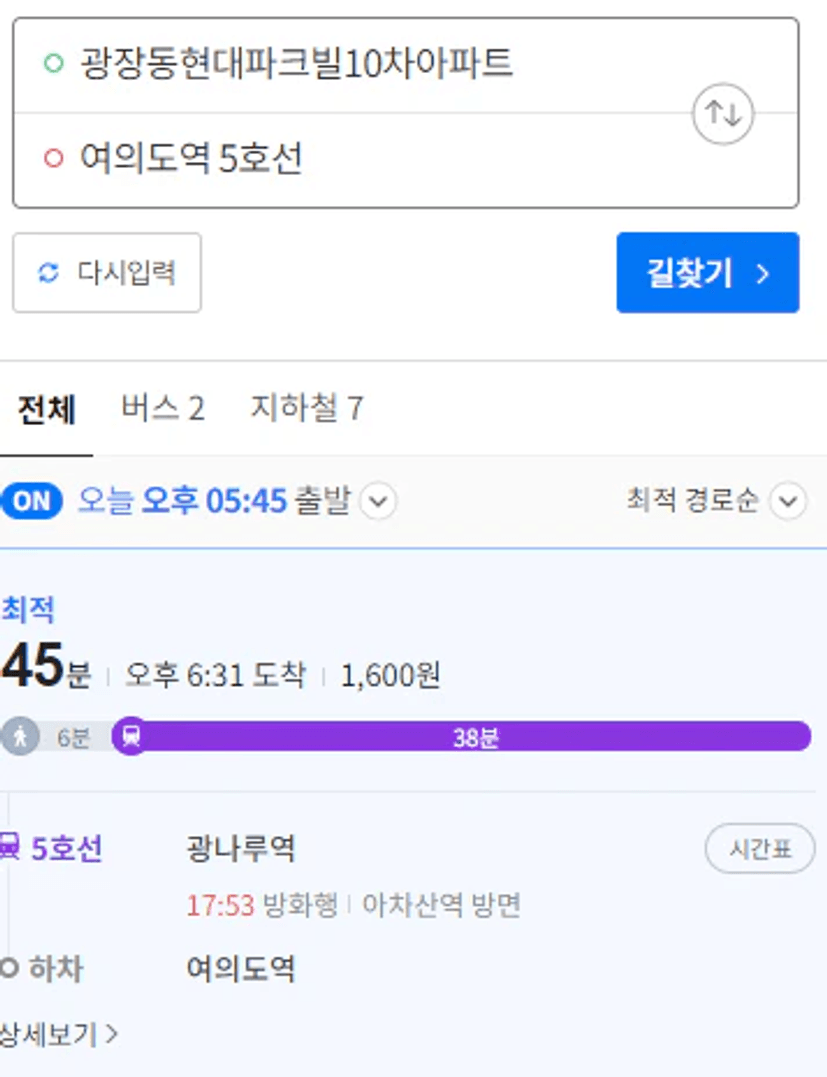
Task: Click the purple 38분 subway segment bar
Action: 476,737
